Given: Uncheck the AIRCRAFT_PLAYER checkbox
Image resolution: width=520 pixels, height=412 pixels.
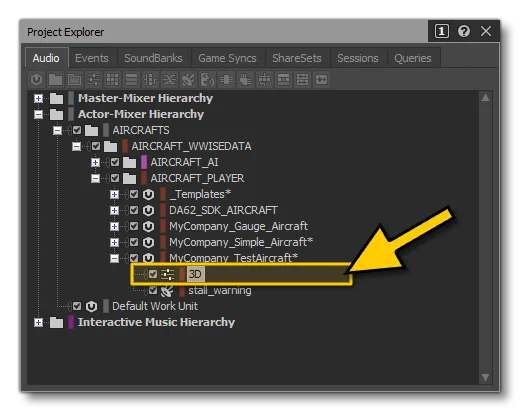Looking at the screenshot, I should (115, 178).
